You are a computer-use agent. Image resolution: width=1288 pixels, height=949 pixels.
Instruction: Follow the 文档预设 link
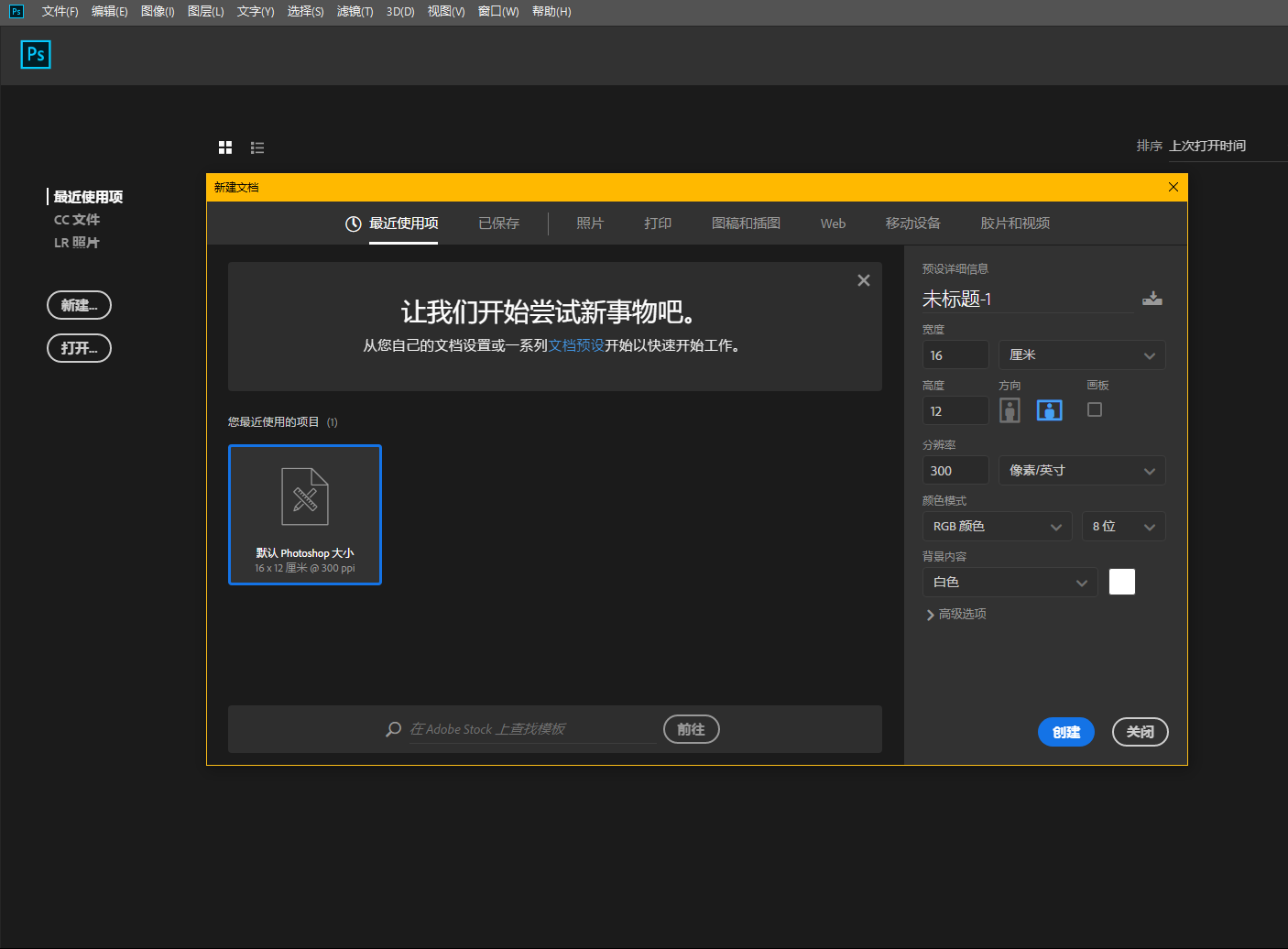click(576, 345)
